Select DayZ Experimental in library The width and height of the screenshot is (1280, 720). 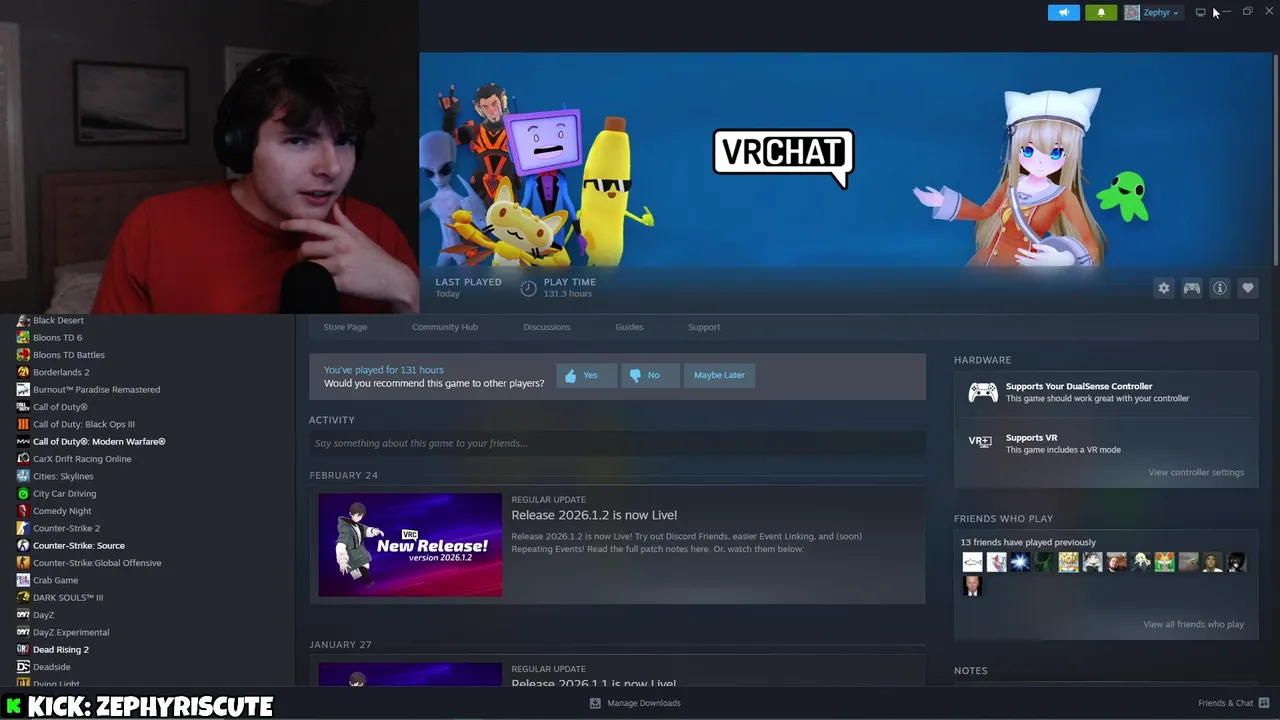(71, 632)
